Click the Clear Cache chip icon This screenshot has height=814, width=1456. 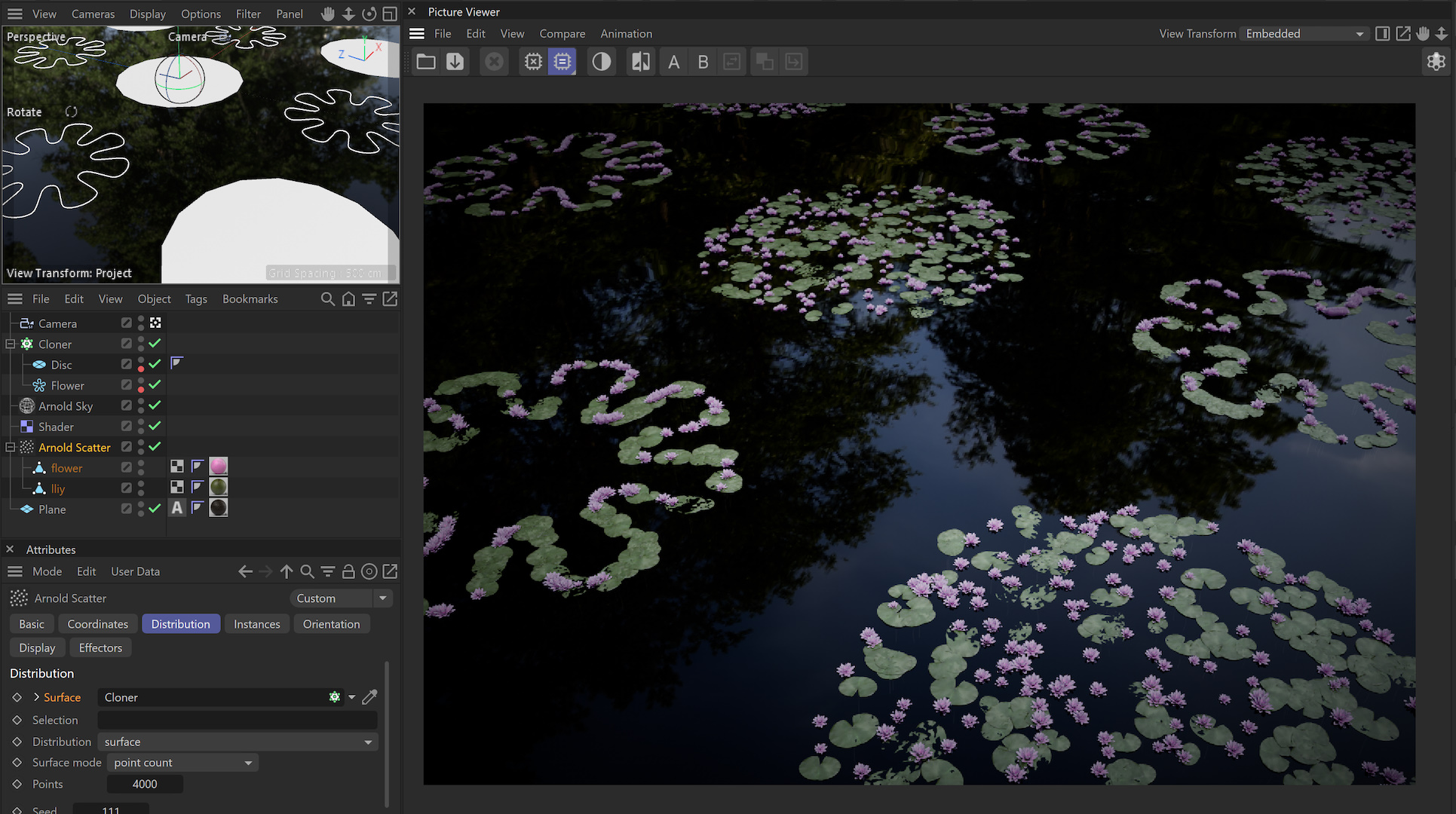(533, 62)
